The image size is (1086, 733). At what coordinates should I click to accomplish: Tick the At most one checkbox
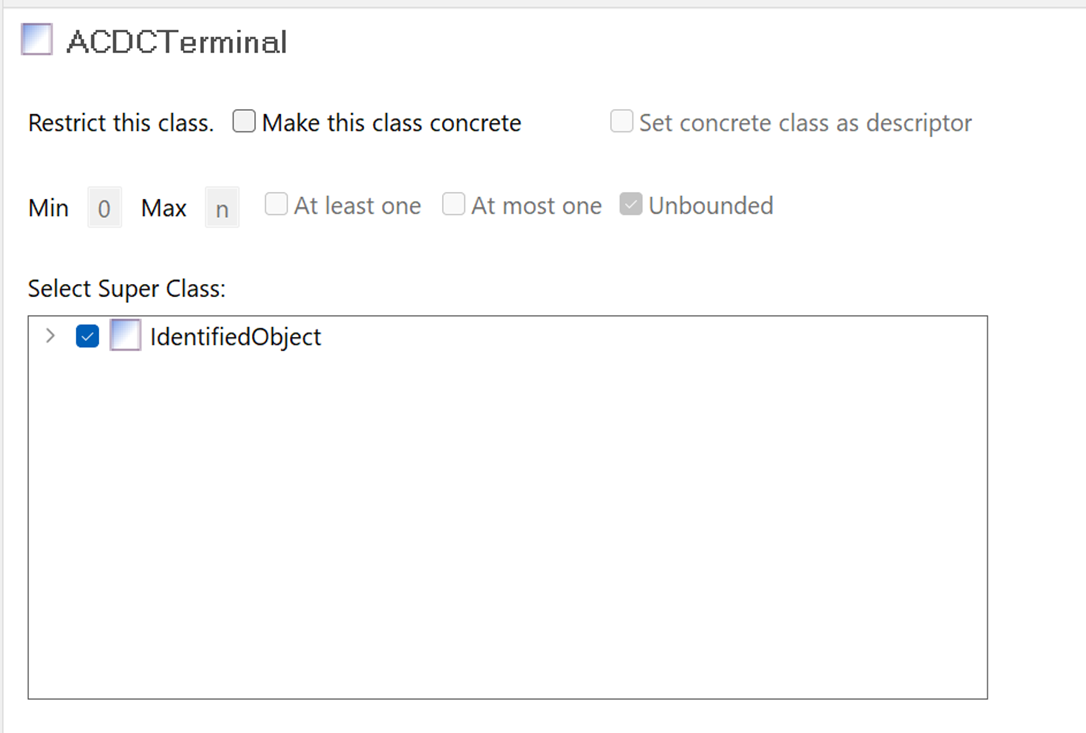454,205
